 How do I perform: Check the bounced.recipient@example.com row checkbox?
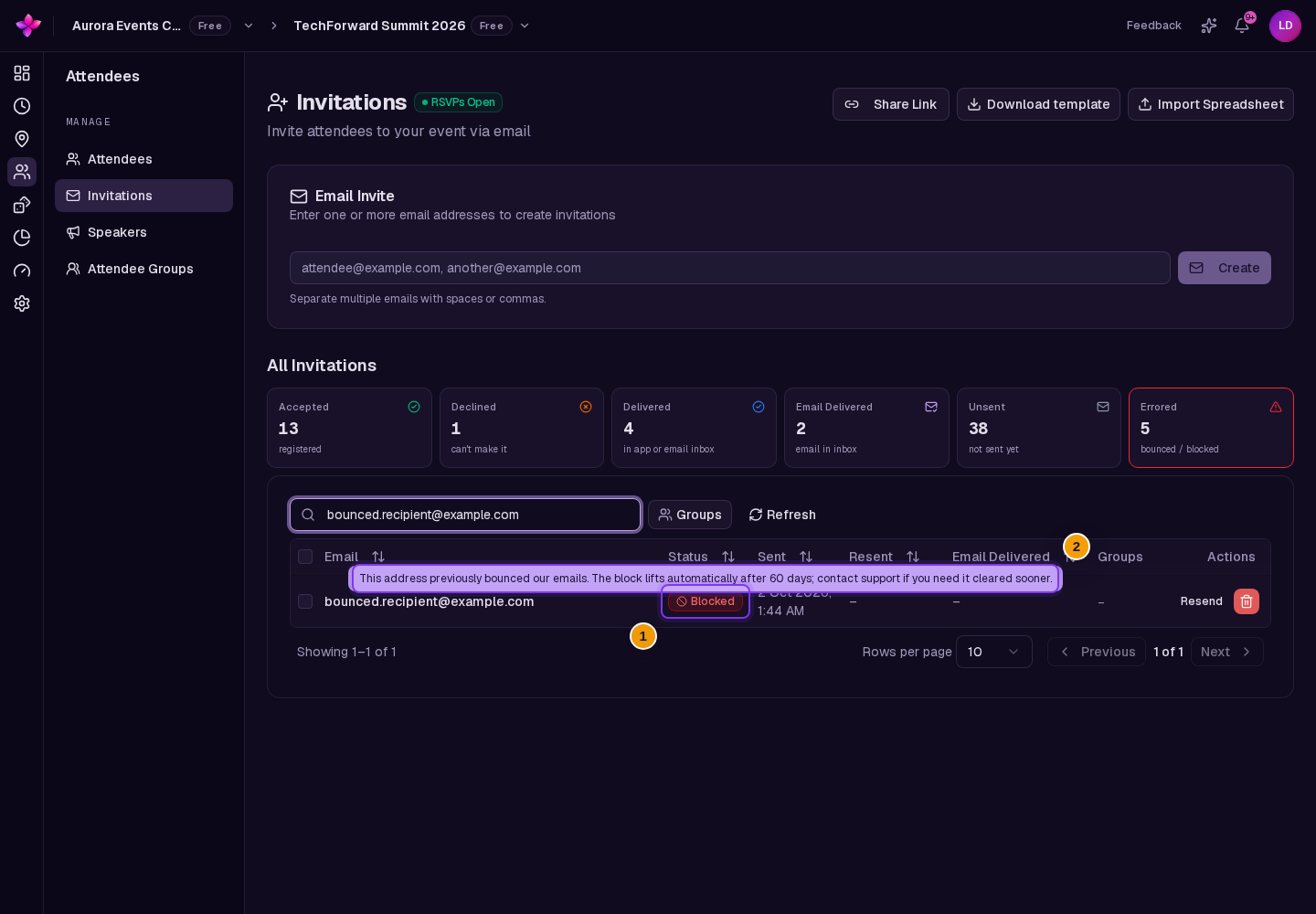tap(305, 601)
